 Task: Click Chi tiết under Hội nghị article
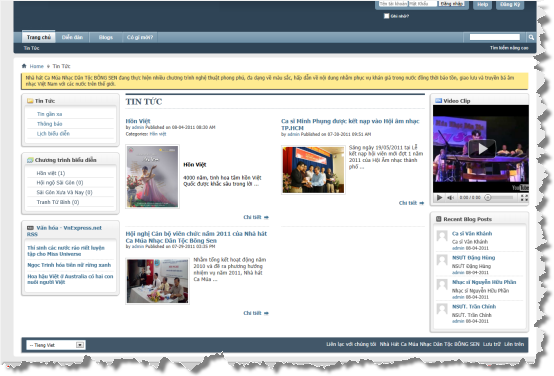pos(256,313)
